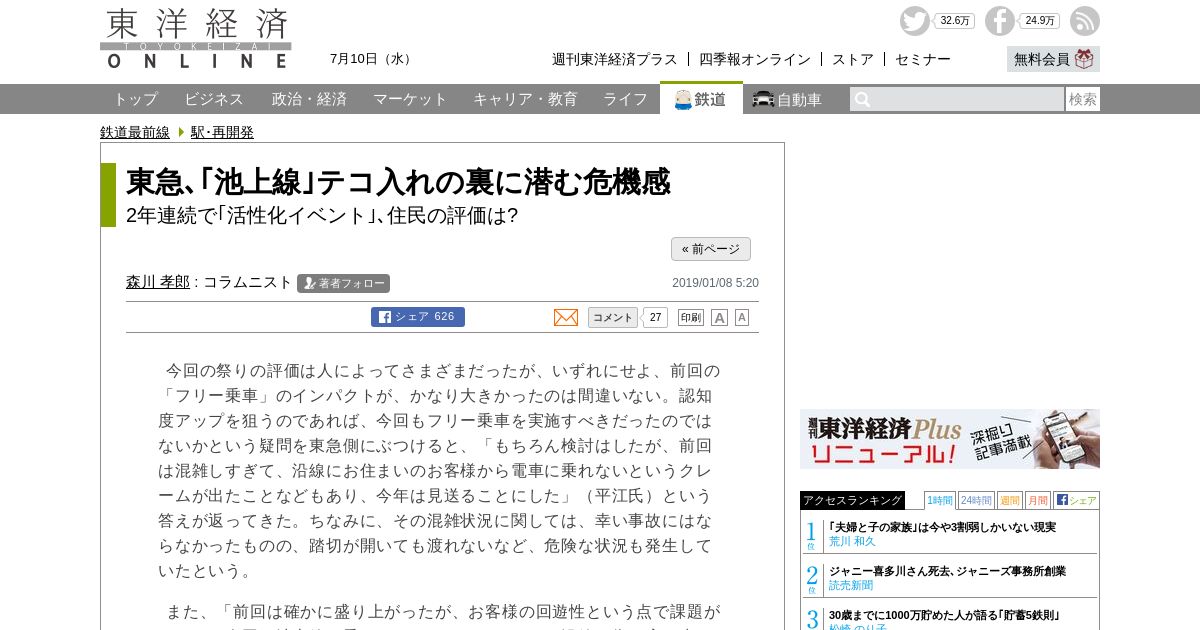1200x630 pixels.
Task: Click the 印刷 print button
Action: tap(691, 317)
